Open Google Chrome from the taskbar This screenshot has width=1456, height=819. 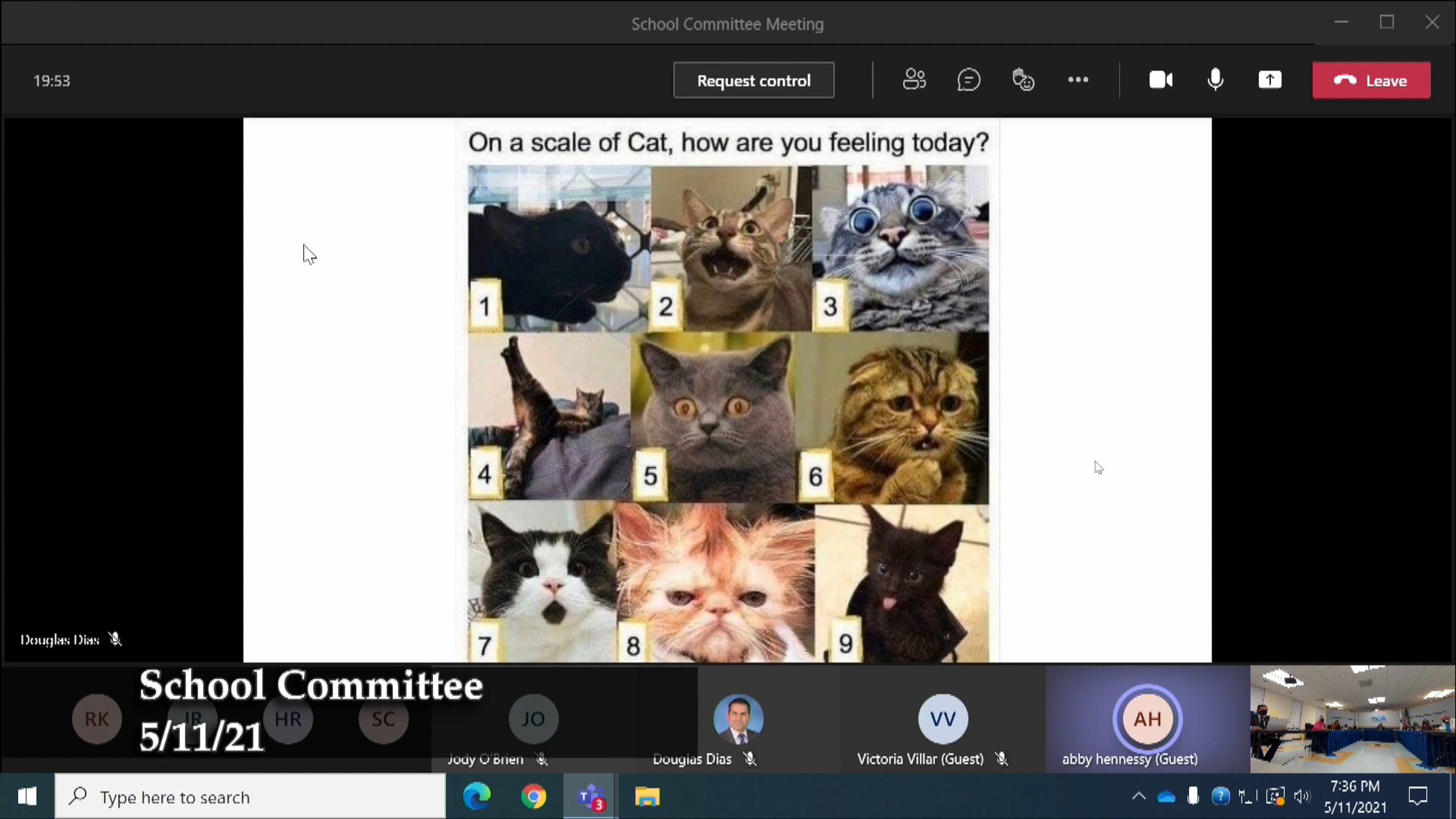point(533,797)
